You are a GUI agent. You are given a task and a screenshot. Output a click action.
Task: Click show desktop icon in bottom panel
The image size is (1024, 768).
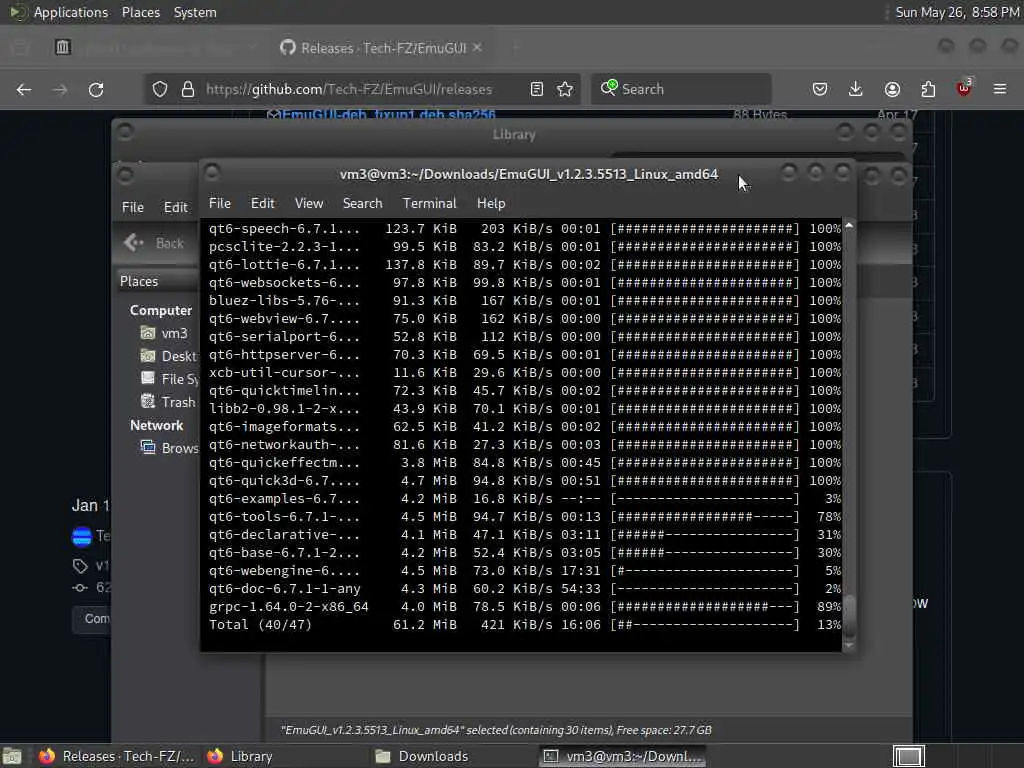point(12,756)
